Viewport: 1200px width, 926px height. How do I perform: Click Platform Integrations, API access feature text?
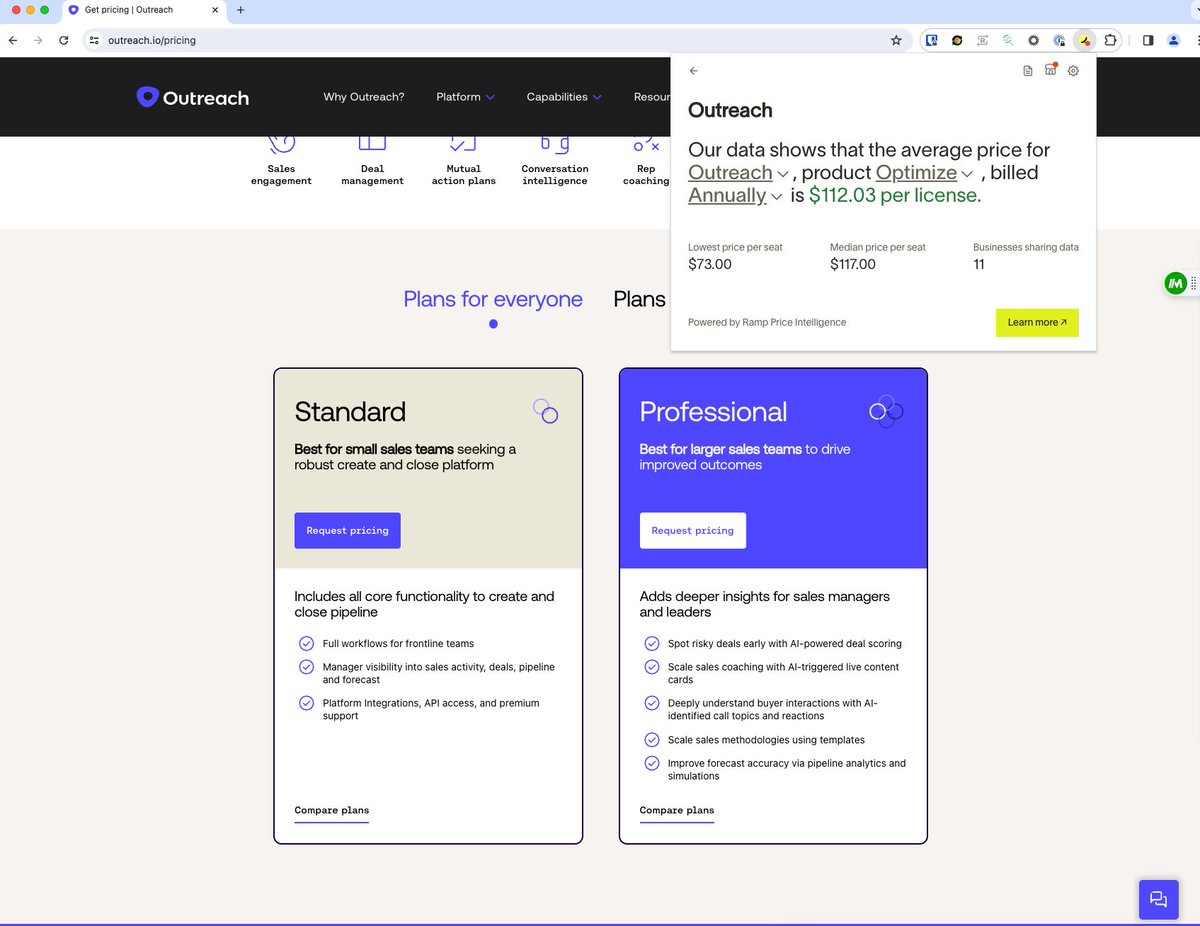point(431,709)
